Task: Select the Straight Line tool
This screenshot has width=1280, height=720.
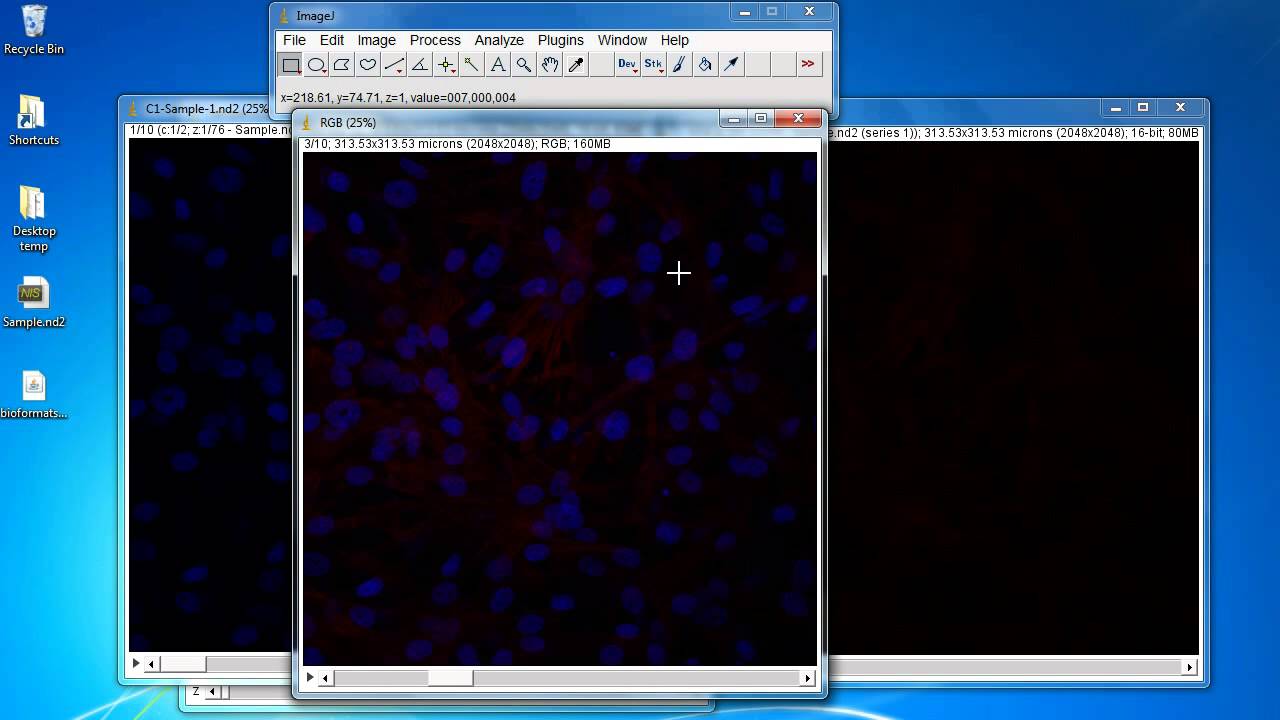Action: [x=394, y=65]
